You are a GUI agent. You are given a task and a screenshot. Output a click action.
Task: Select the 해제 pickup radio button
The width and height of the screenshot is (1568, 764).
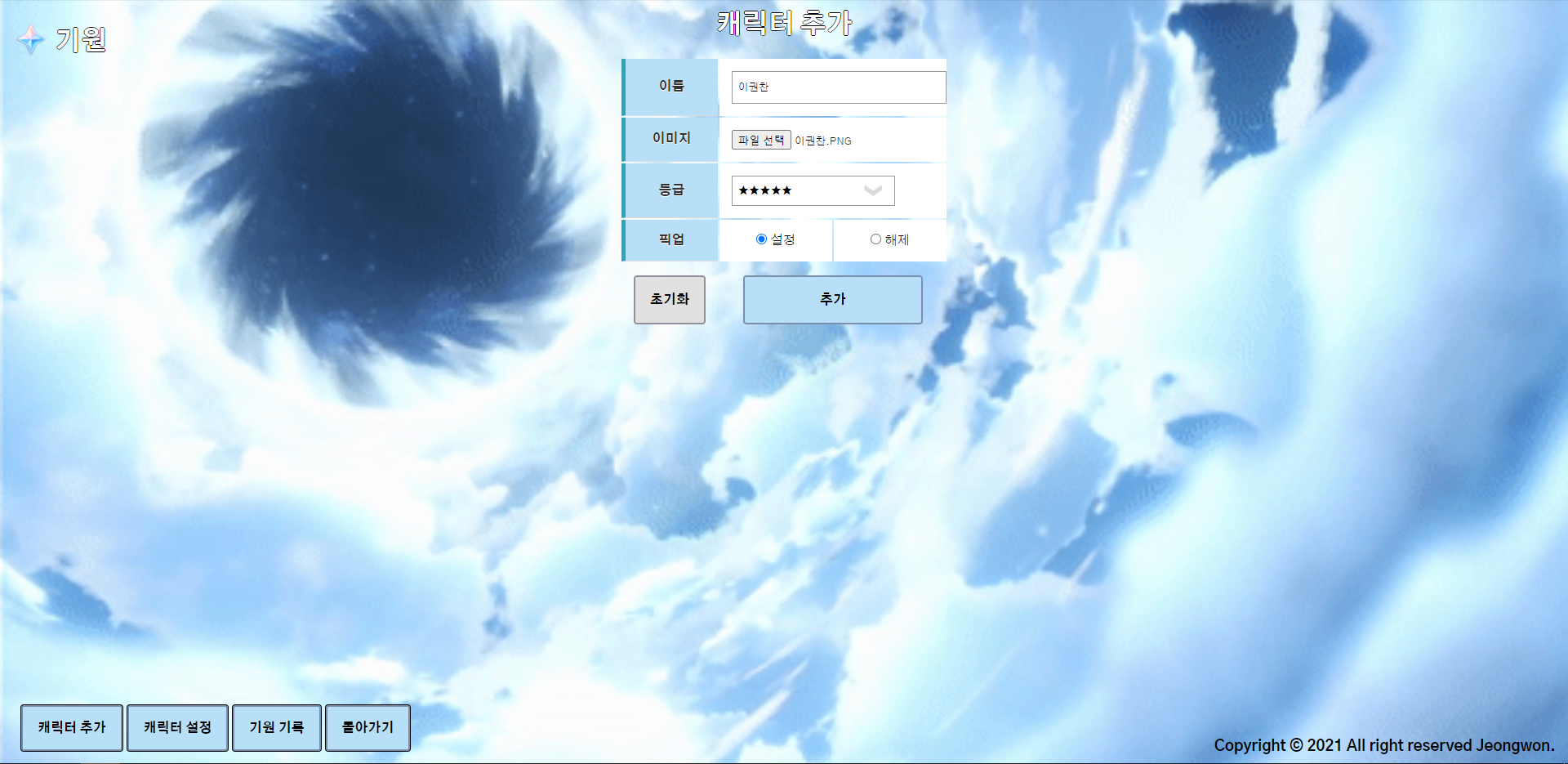tap(875, 239)
